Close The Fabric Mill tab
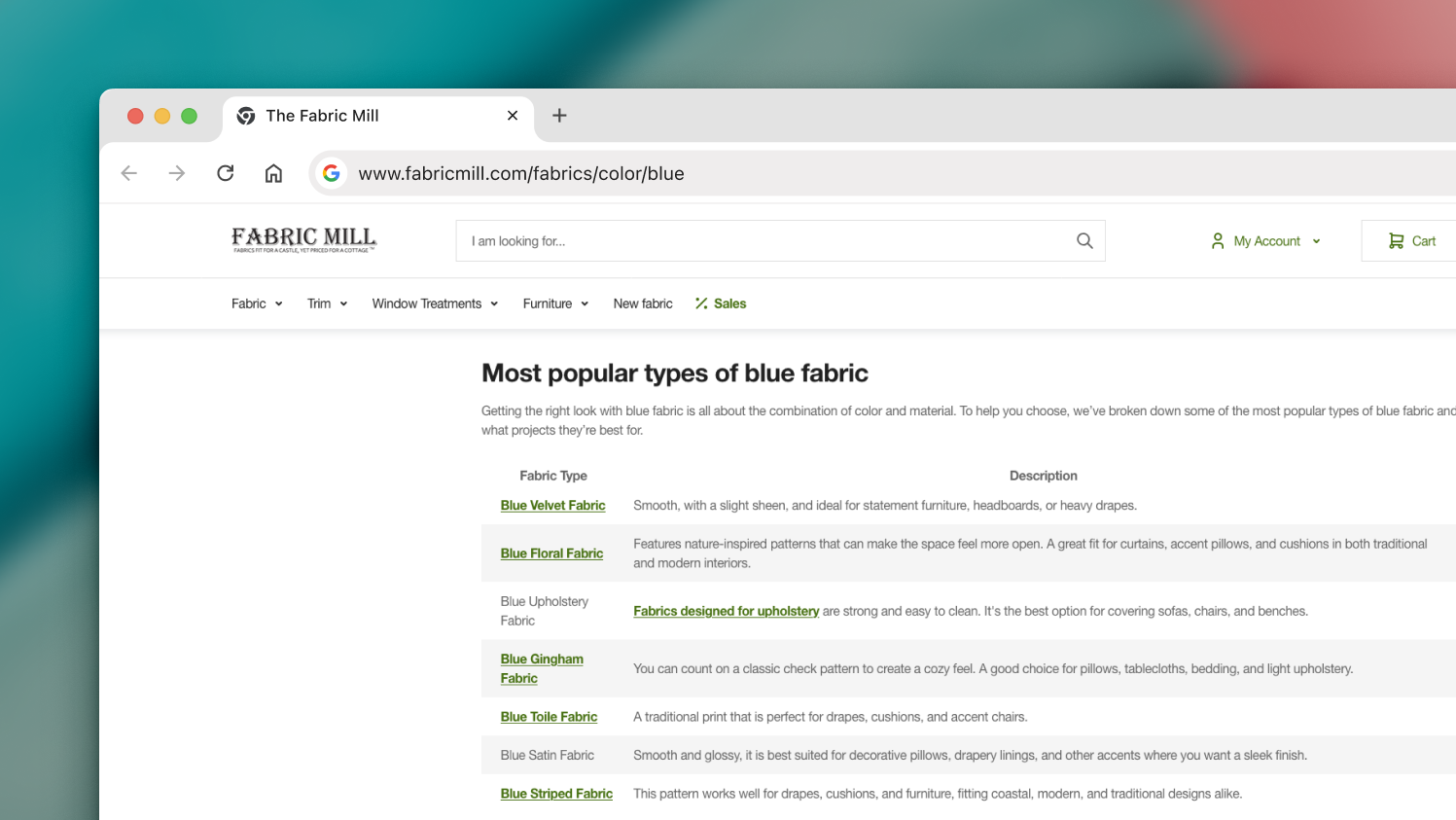1456x820 pixels. (513, 116)
